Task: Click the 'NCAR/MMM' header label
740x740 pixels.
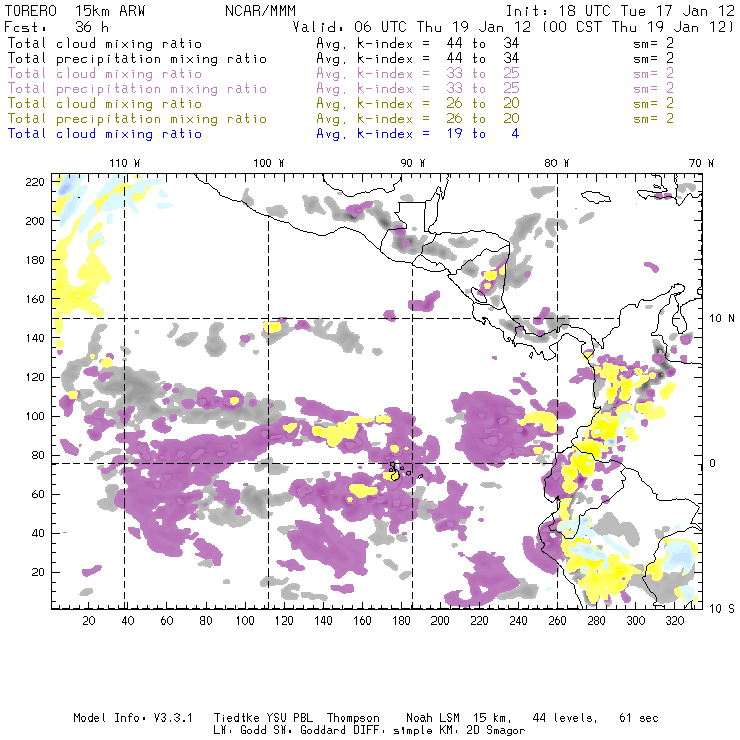Action: point(260,11)
